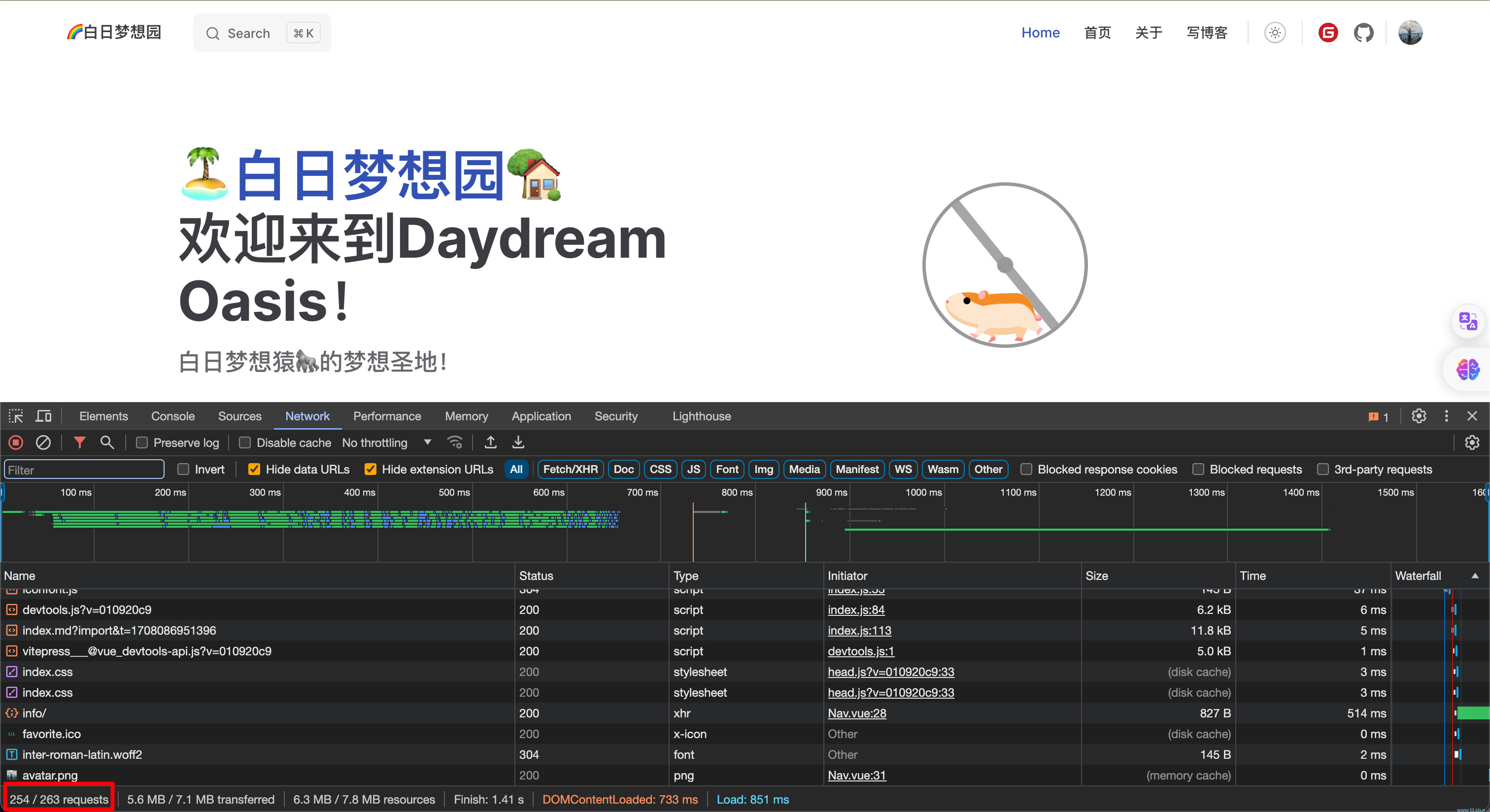Click the 首页 nav link
Viewport: 1490px width, 812px height.
pyautogui.click(x=1097, y=33)
